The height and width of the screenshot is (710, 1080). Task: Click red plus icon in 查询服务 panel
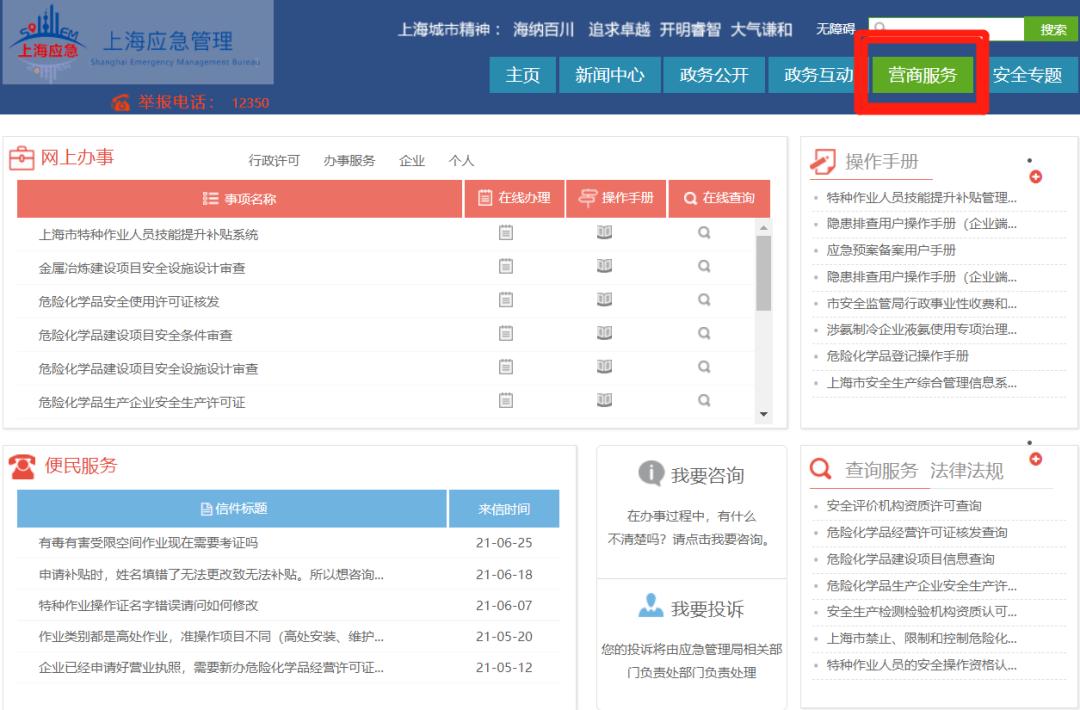coord(1035,458)
